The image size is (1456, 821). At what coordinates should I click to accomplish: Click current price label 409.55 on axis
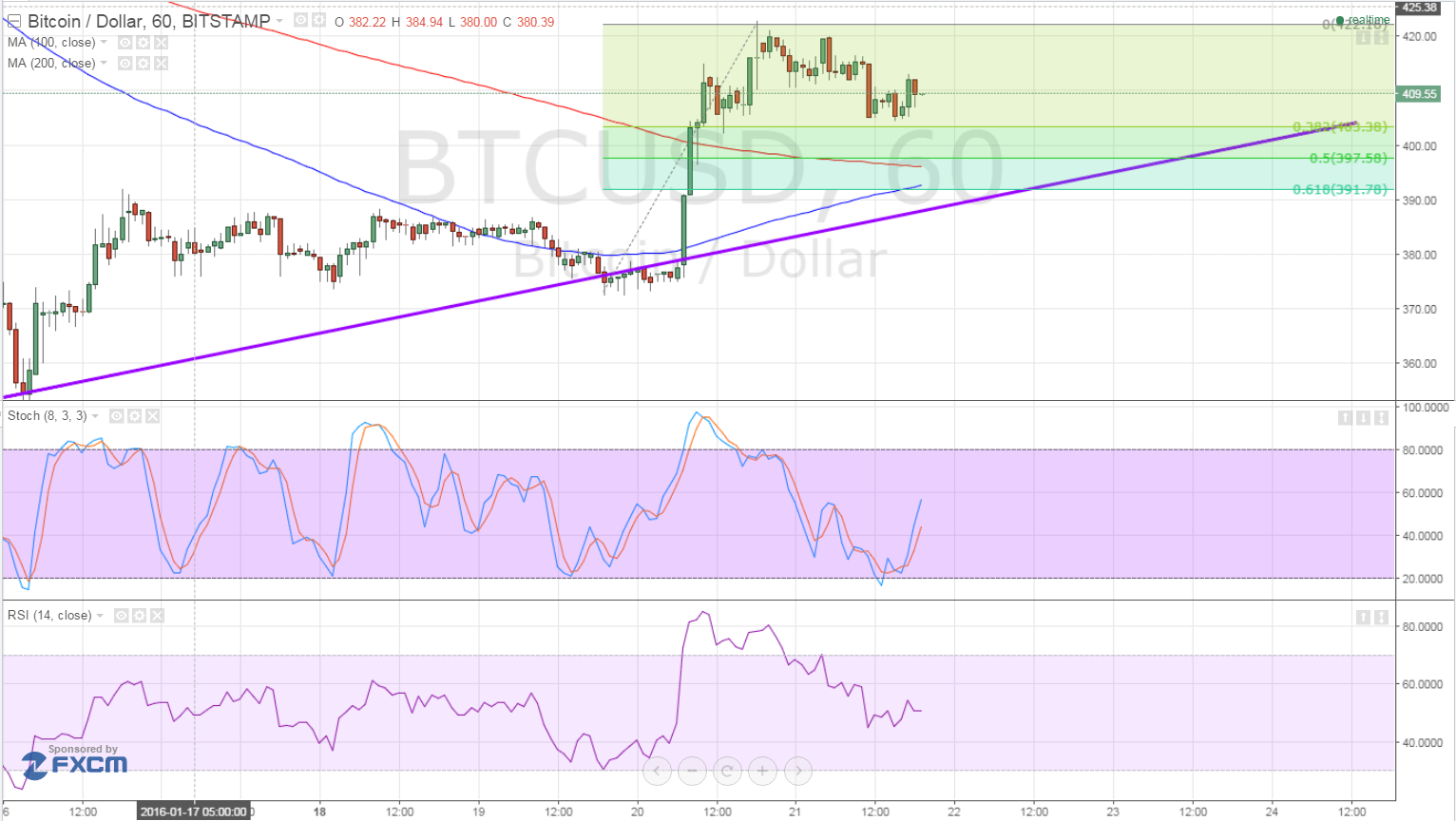coord(1419,94)
